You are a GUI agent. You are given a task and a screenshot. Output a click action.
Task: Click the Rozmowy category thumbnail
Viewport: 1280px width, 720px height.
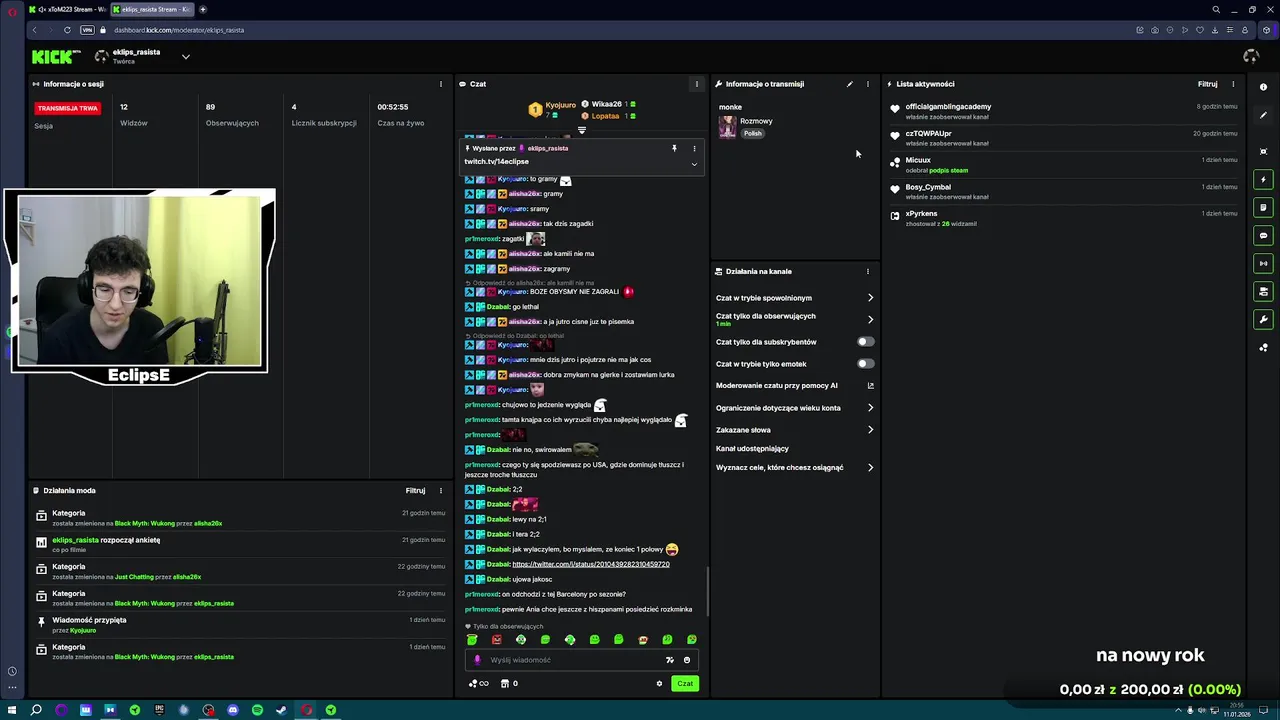727,127
